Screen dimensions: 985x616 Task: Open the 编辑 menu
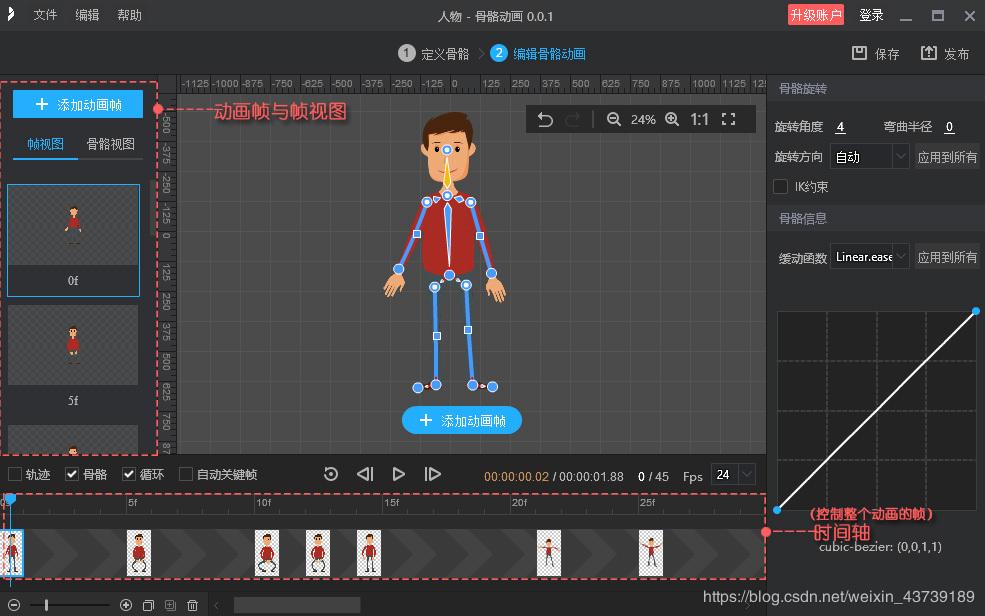click(x=88, y=15)
